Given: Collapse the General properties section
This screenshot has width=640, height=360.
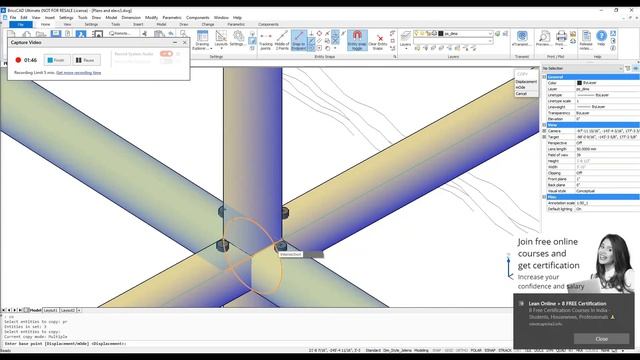Looking at the screenshot, I should [544, 77].
